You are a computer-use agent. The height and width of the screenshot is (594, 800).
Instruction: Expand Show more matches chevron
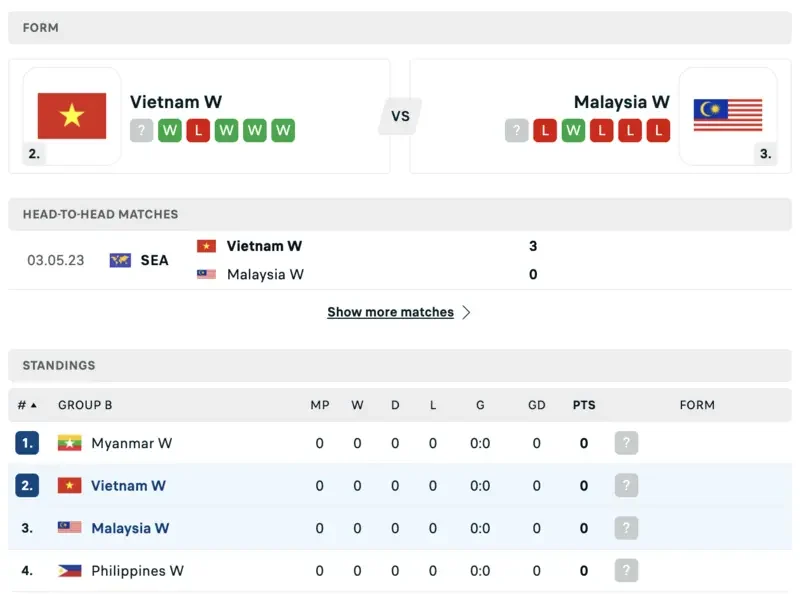click(x=467, y=312)
